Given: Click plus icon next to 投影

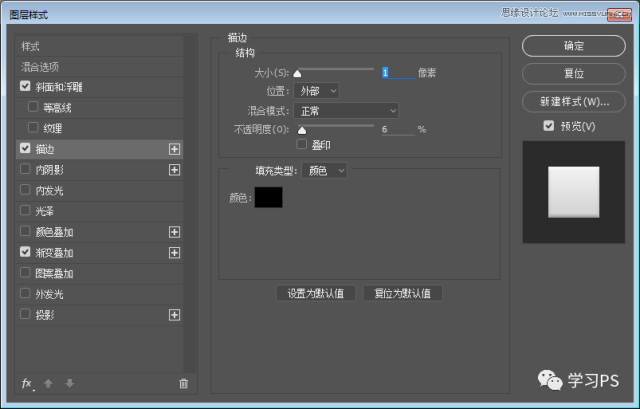Looking at the screenshot, I should point(175,314).
